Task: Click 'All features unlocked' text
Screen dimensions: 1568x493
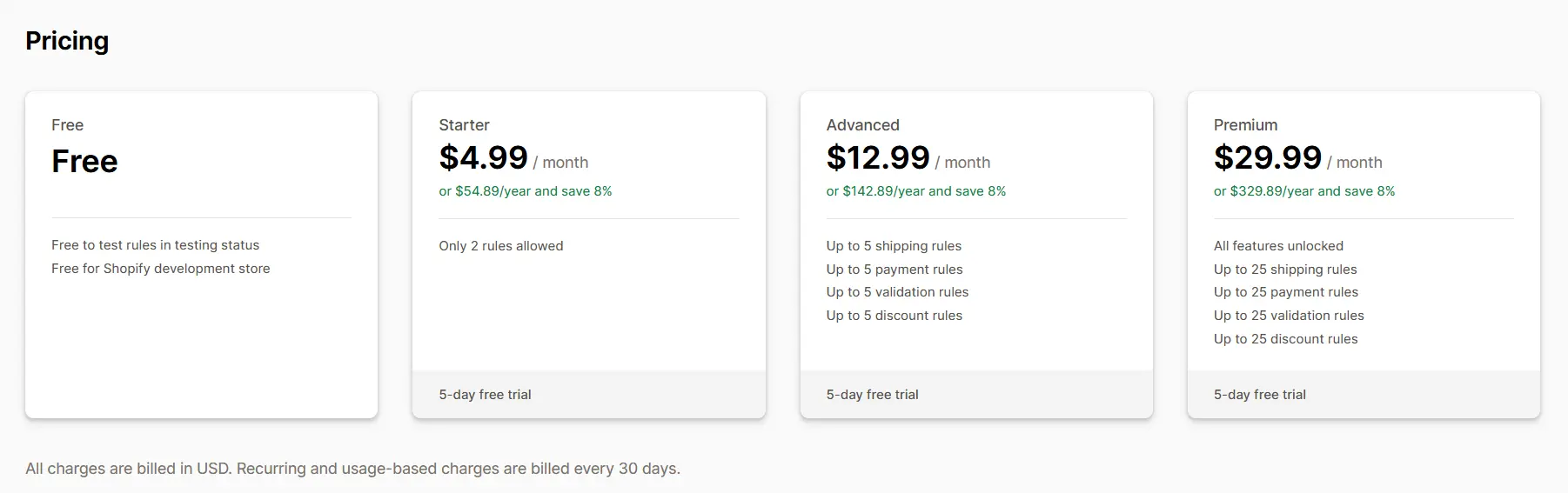Action: coord(1278,246)
